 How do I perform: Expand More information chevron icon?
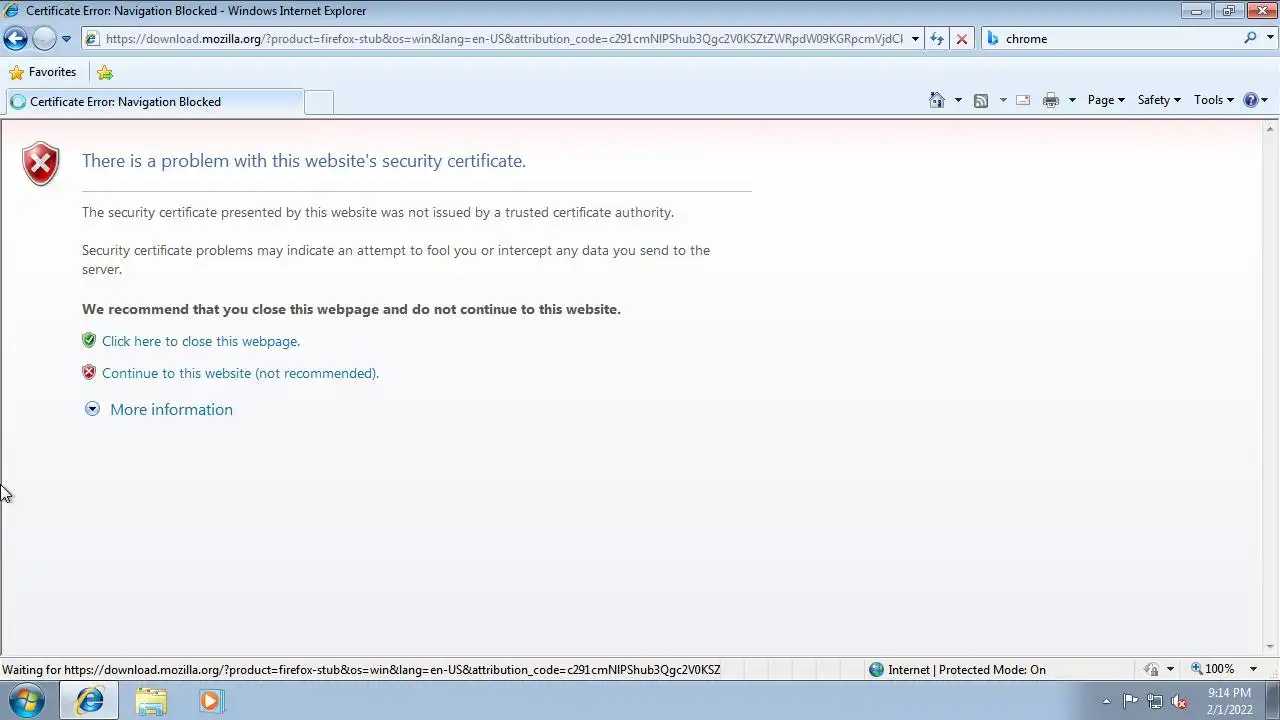pyautogui.click(x=92, y=409)
